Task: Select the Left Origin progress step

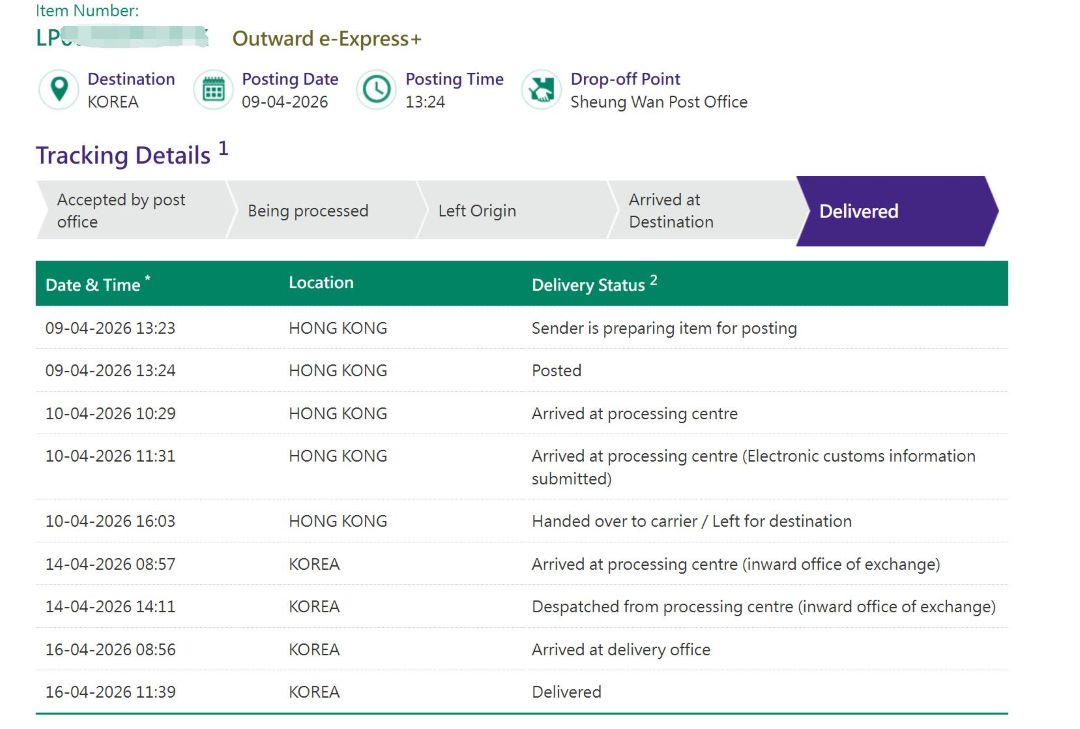Action: 510,211
